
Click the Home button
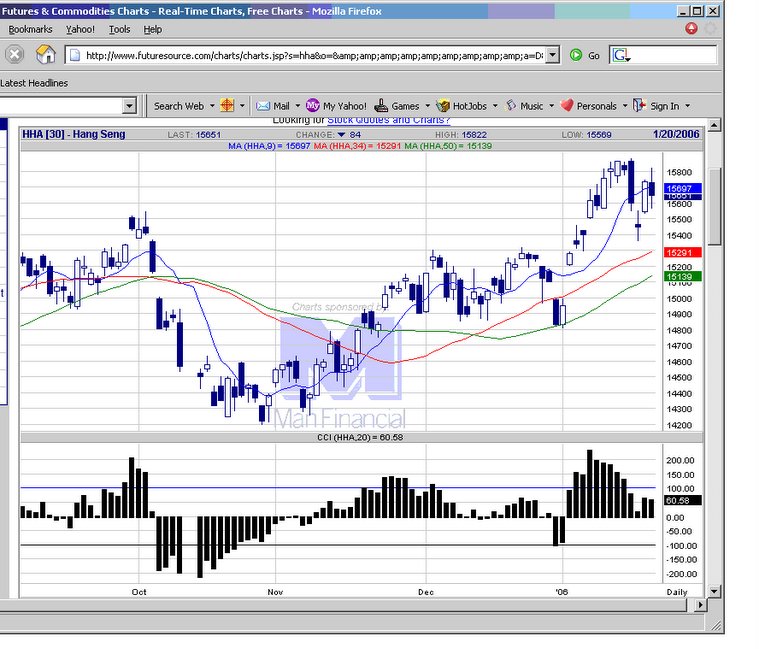tap(46, 54)
